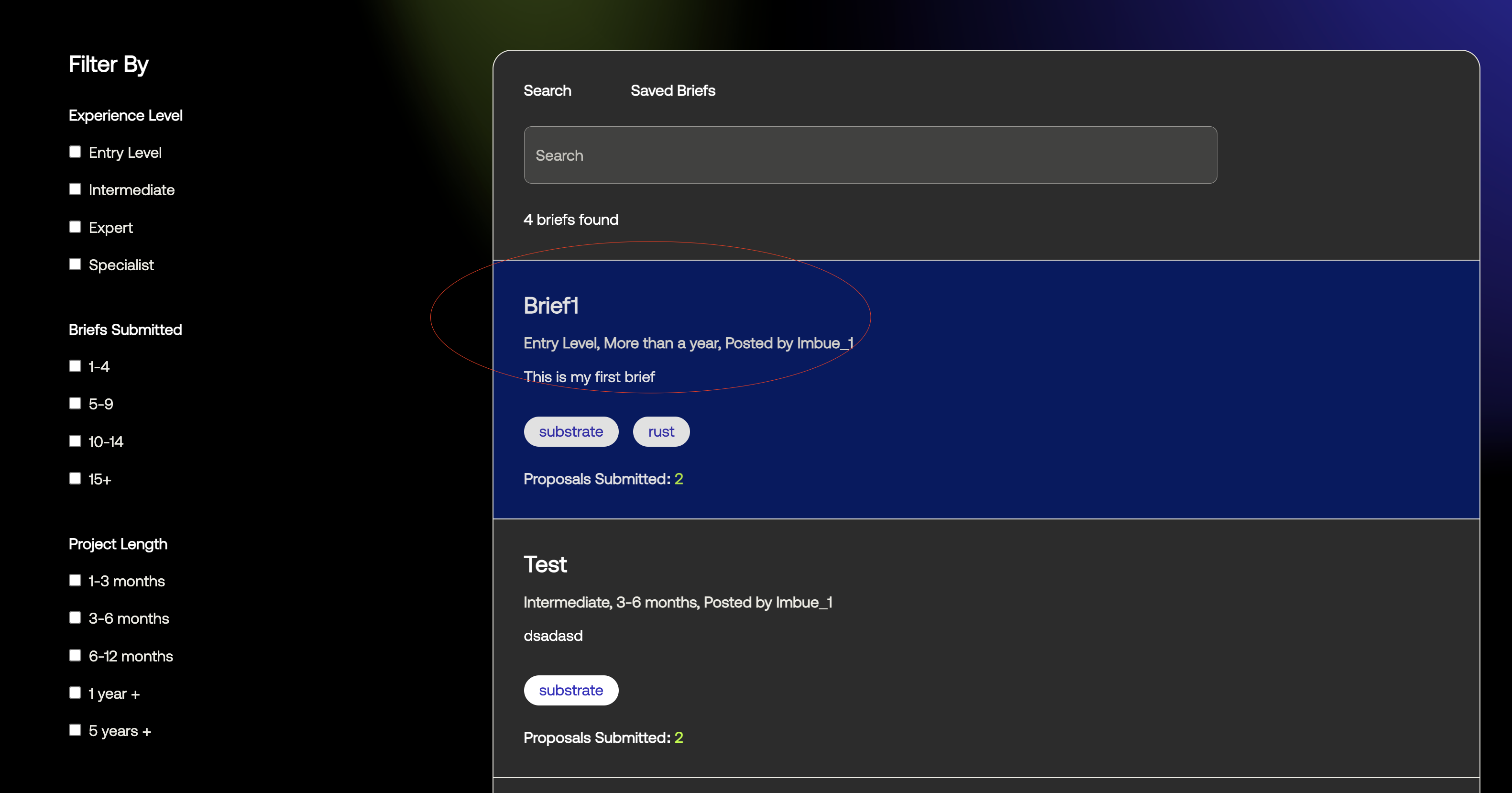
Task: Switch to the Search tab
Action: (x=547, y=90)
